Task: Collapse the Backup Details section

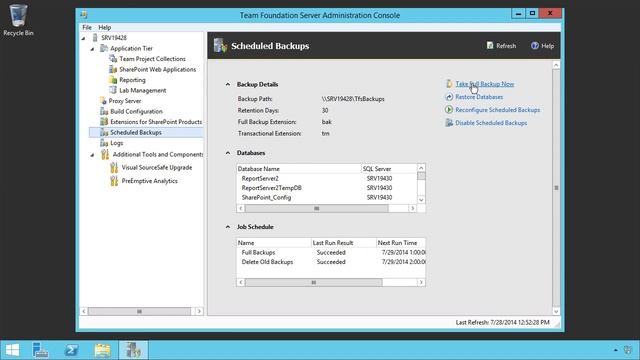Action: (228, 84)
